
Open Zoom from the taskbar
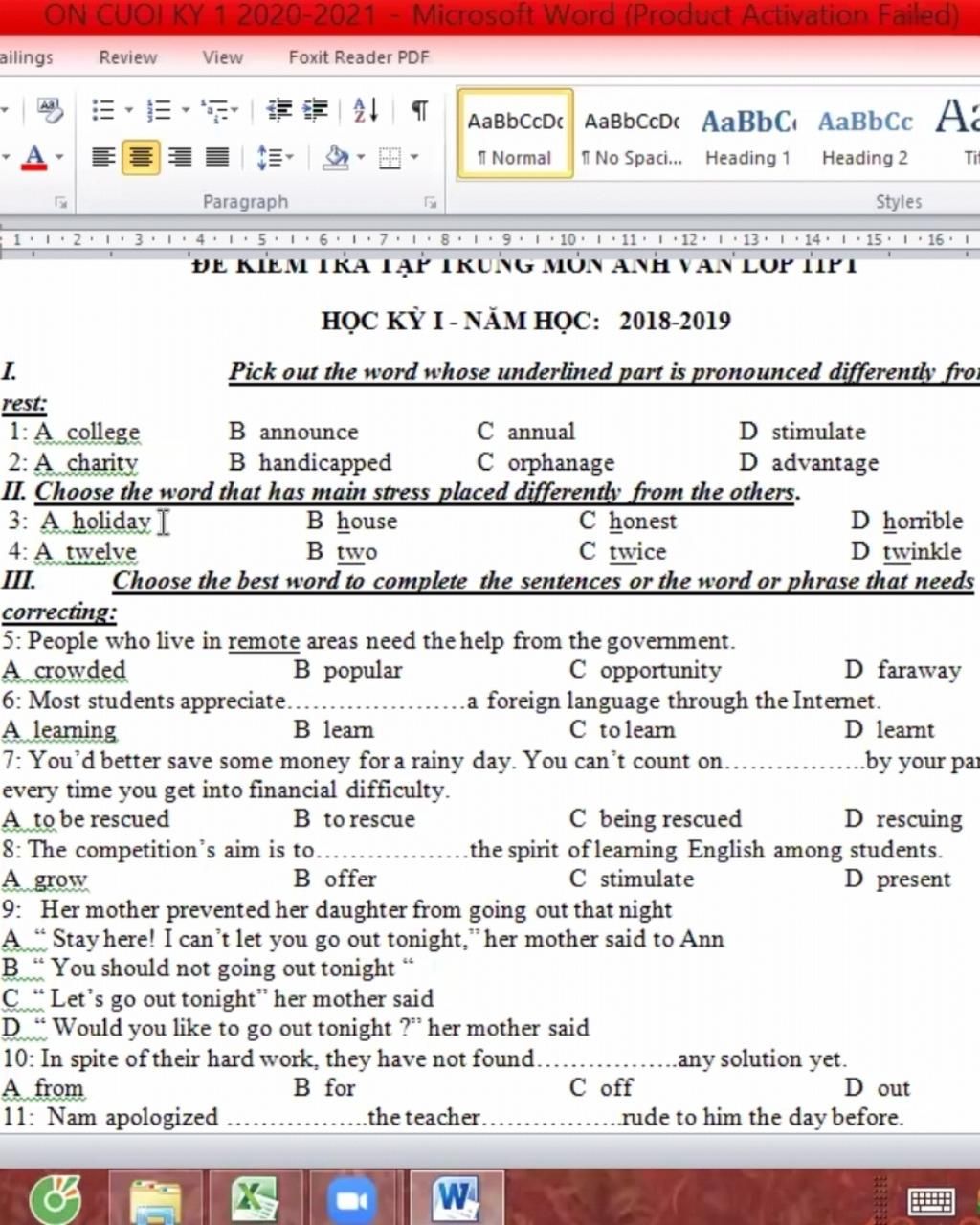(353, 1201)
